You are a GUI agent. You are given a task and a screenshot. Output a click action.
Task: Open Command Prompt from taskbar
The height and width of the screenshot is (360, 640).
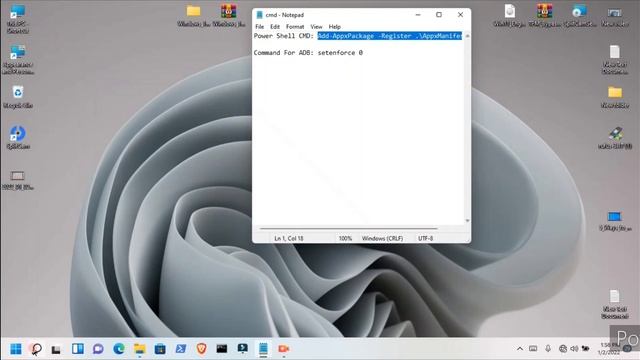[x=222, y=349]
